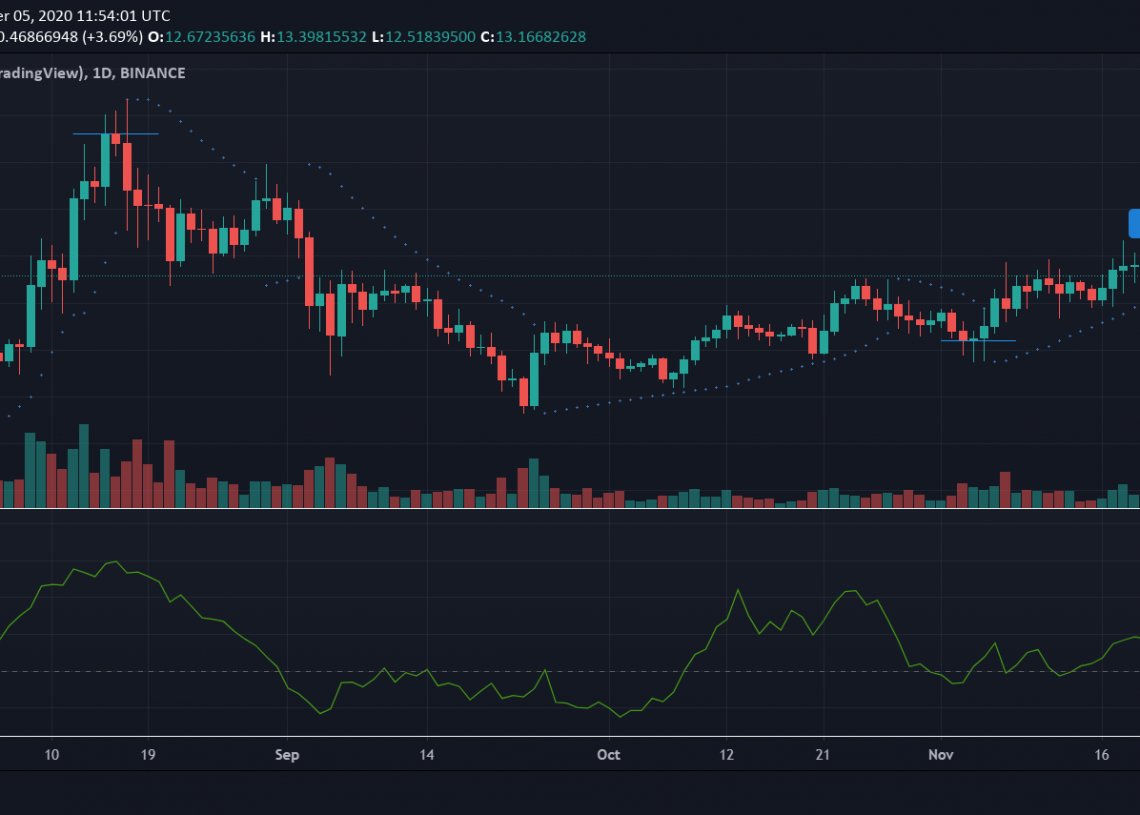Select the 16 date label on the time axis
This screenshot has height=815, width=1140.
pyautogui.click(x=1102, y=754)
